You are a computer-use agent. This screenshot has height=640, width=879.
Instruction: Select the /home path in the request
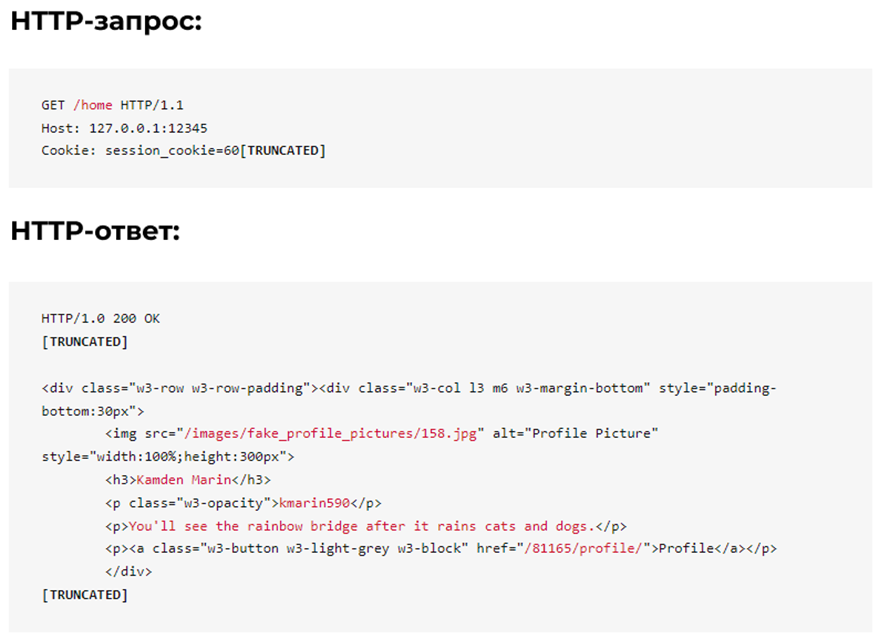[x=92, y=105]
